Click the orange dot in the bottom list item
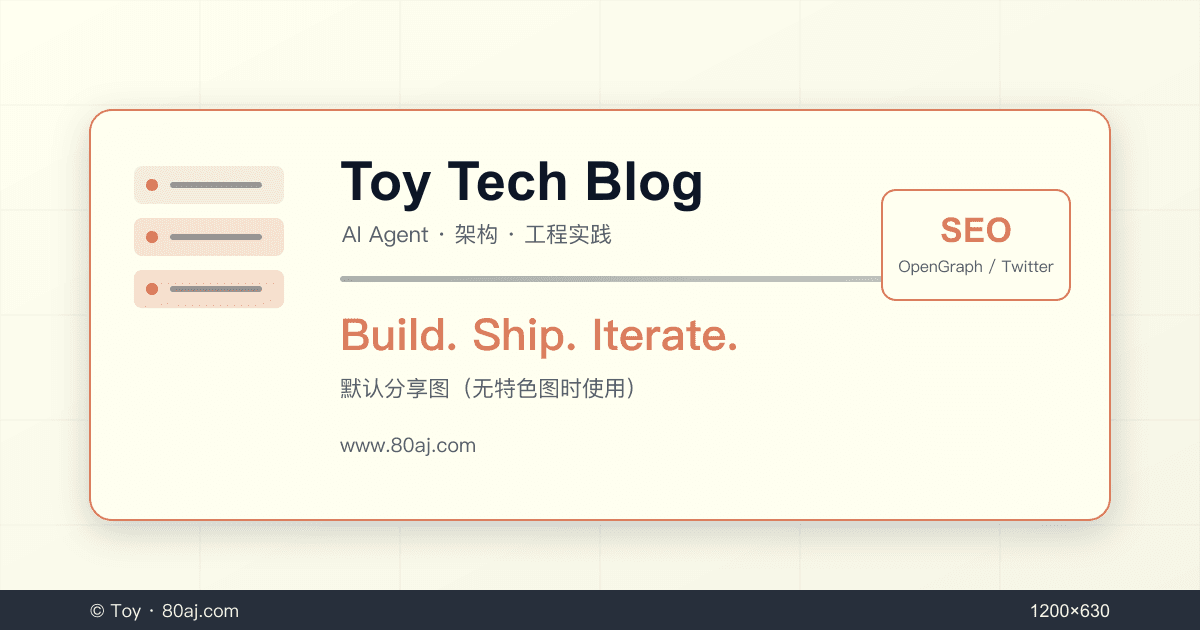This screenshot has width=1200, height=630. point(152,289)
